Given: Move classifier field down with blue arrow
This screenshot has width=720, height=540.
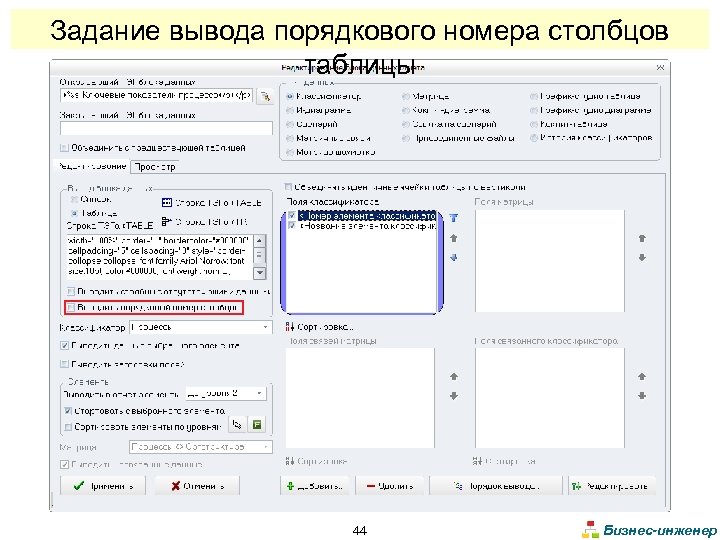Looking at the screenshot, I should (x=454, y=258).
